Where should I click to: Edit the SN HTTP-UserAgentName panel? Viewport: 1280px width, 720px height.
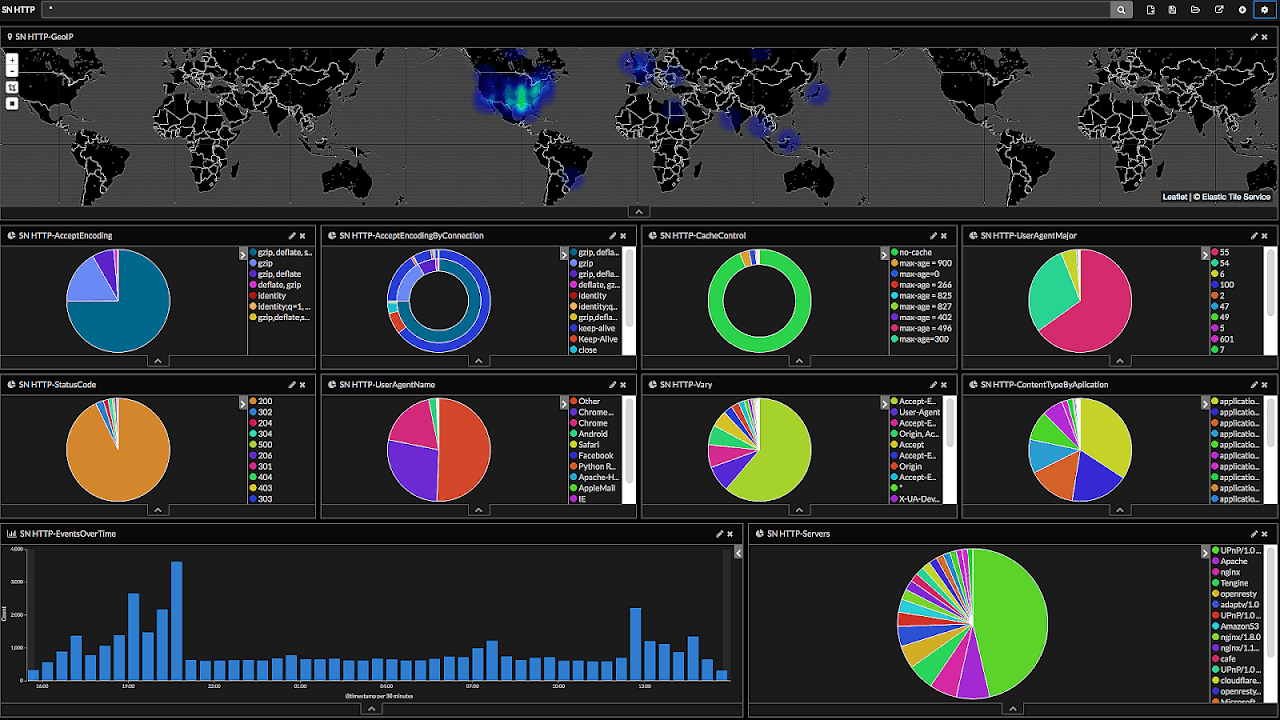(612, 385)
